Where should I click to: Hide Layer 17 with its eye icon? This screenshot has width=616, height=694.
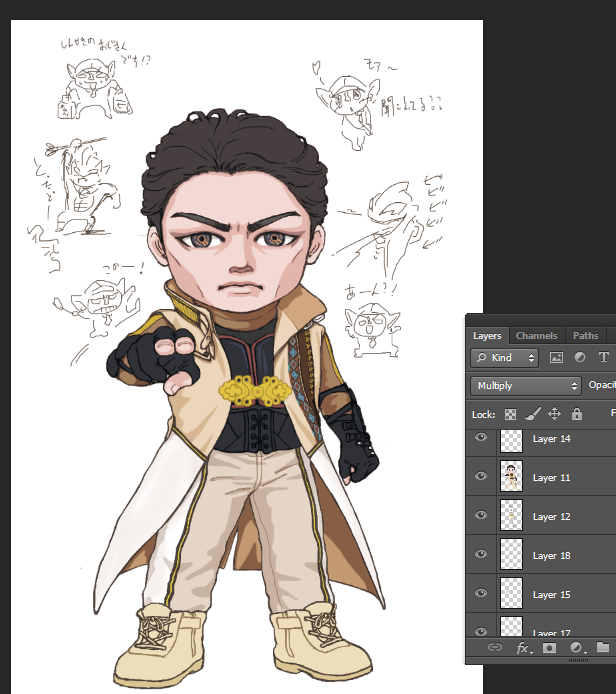pos(481,632)
